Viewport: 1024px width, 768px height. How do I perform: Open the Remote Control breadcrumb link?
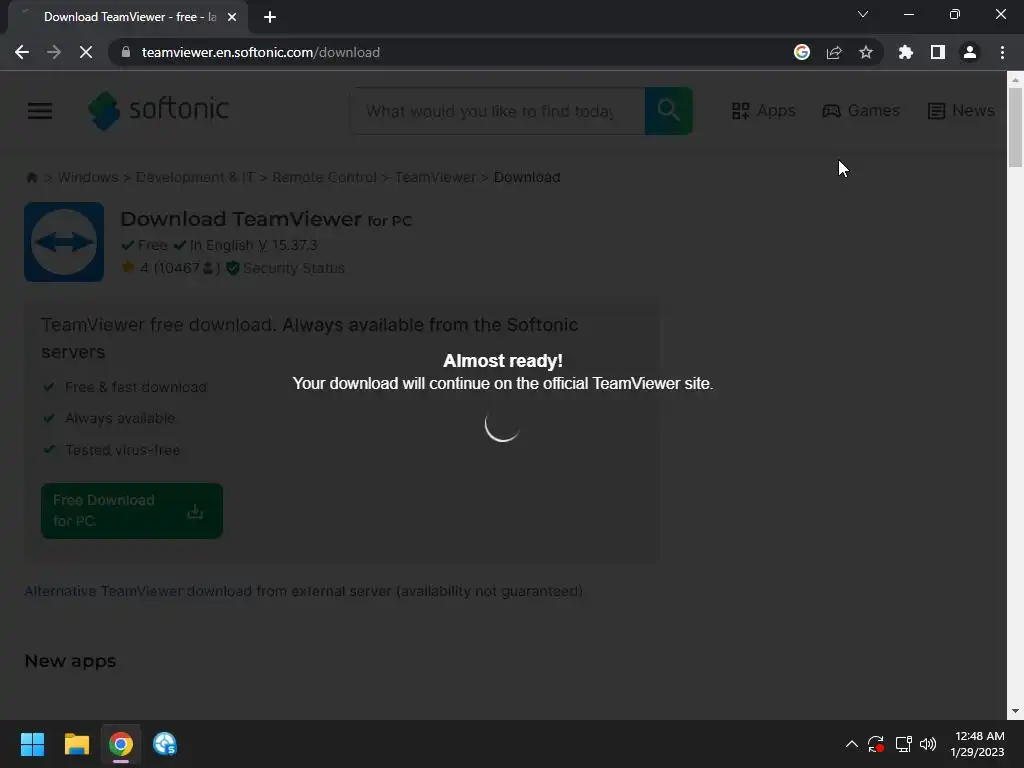(x=325, y=178)
